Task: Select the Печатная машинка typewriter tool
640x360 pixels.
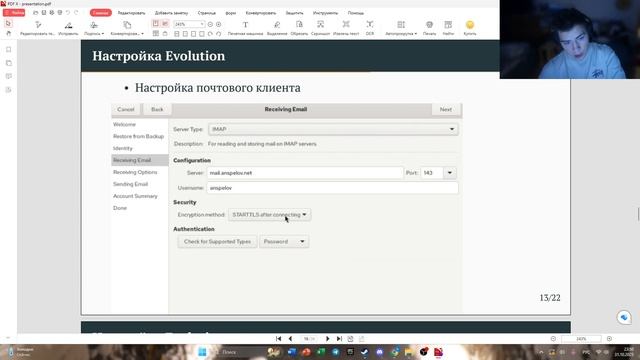Action: pos(245,28)
